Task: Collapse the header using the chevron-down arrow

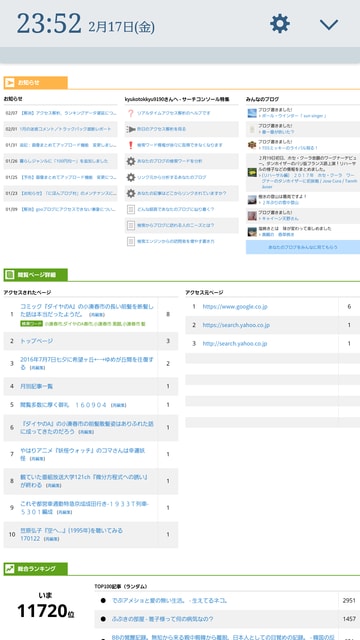Action: coord(329,25)
